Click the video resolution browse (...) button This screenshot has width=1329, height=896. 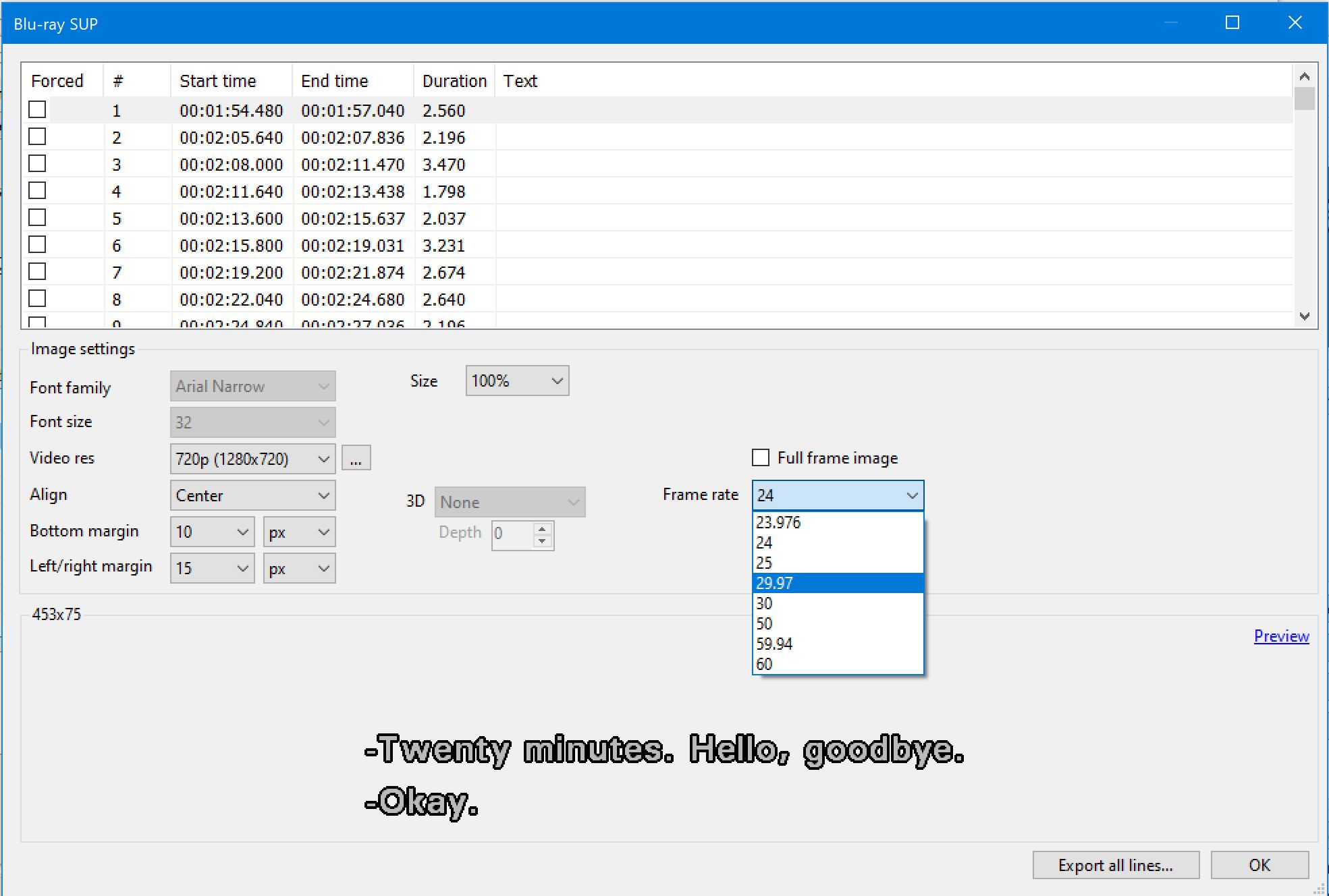coord(356,459)
